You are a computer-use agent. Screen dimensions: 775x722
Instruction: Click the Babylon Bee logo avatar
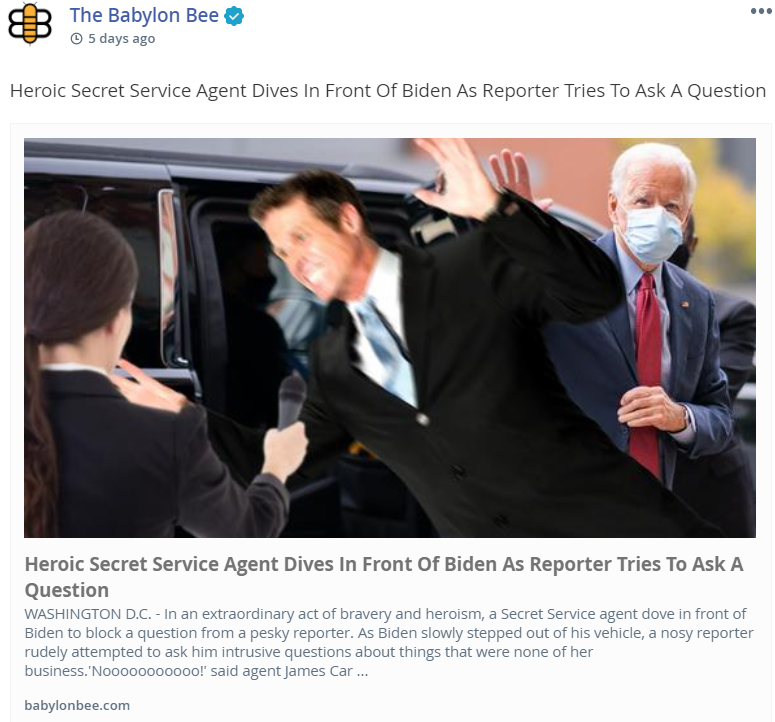point(30,23)
